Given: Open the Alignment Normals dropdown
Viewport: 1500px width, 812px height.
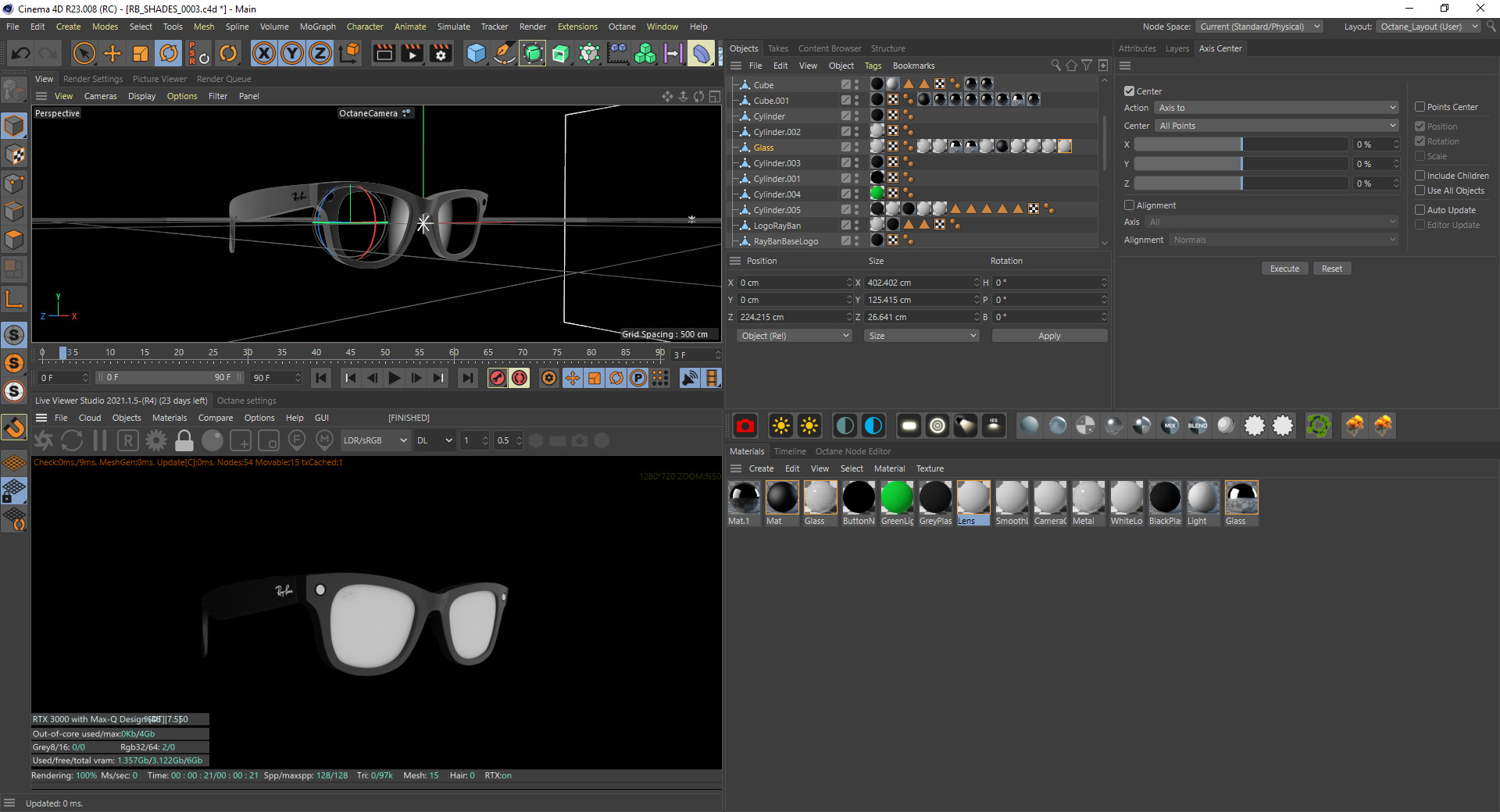Looking at the screenshot, I should 1284,240.
